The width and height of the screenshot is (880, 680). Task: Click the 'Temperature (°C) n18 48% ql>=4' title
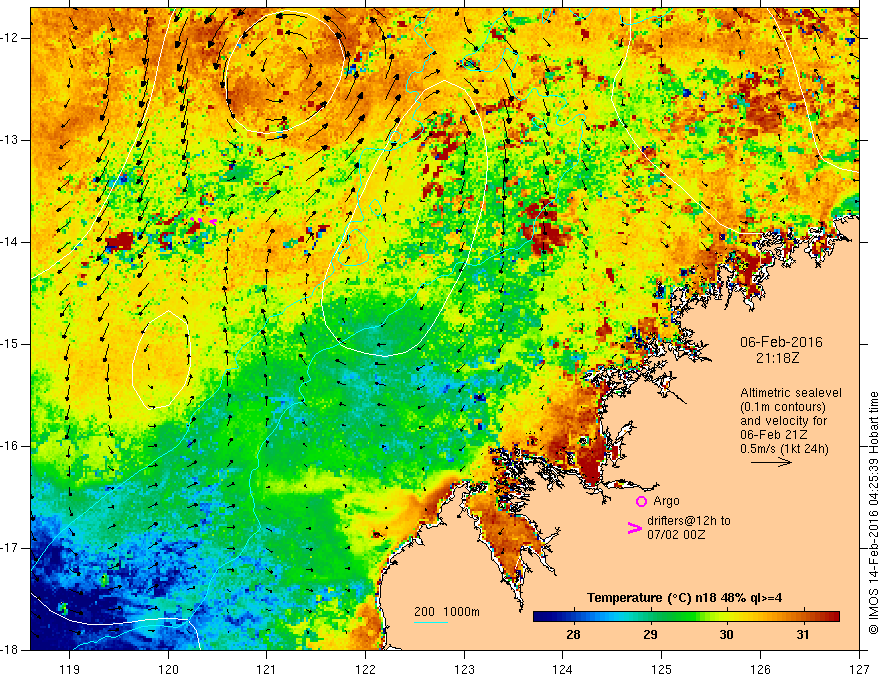tap(685, 598)
